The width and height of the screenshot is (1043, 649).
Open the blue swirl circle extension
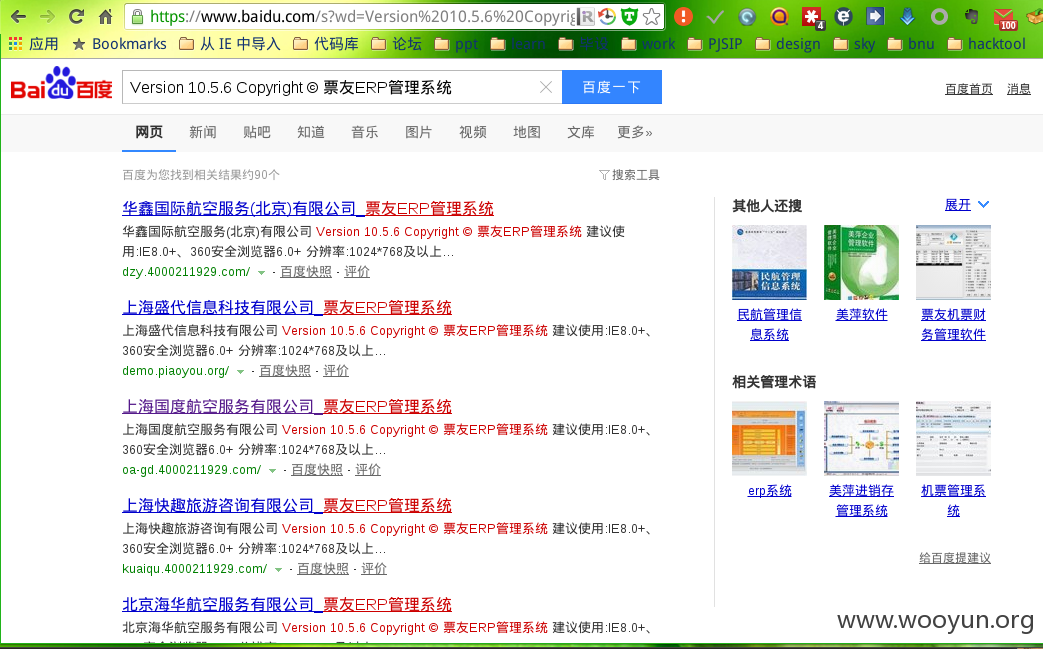pyautogui.click(x=747, y=17)
